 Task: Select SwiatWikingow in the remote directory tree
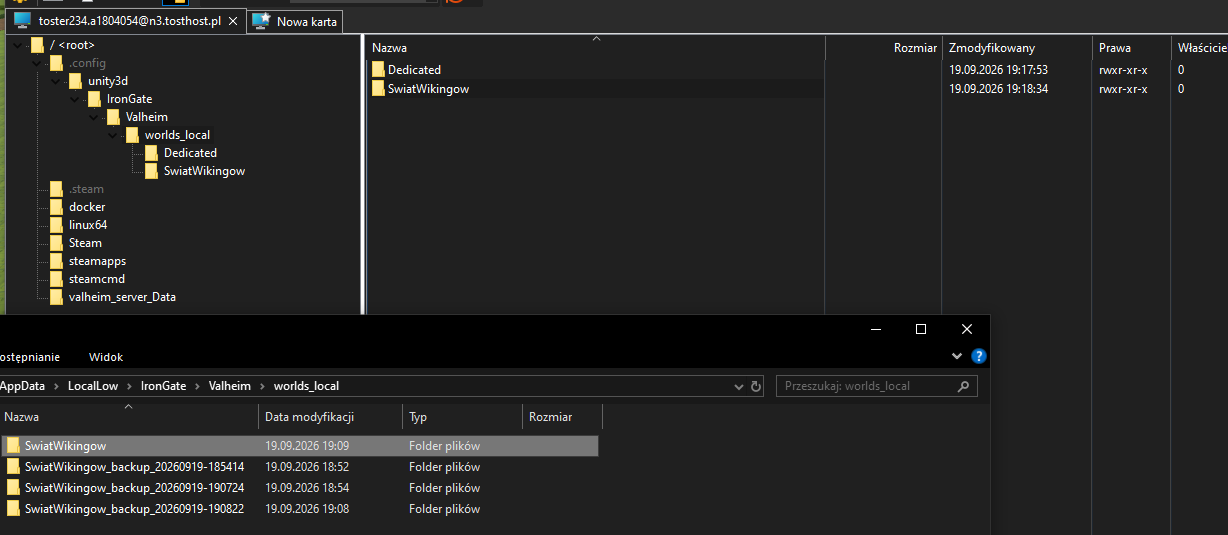click(204, 171)
